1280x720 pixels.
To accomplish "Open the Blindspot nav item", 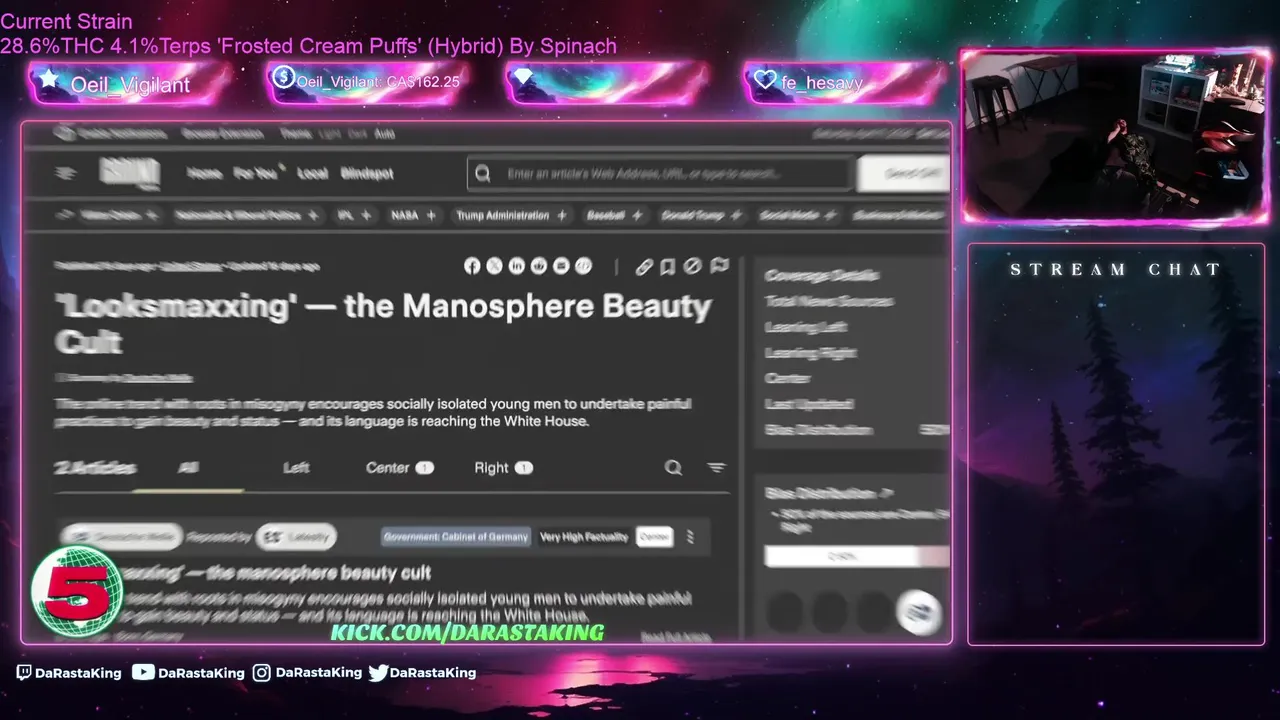I will coord(367,173).
